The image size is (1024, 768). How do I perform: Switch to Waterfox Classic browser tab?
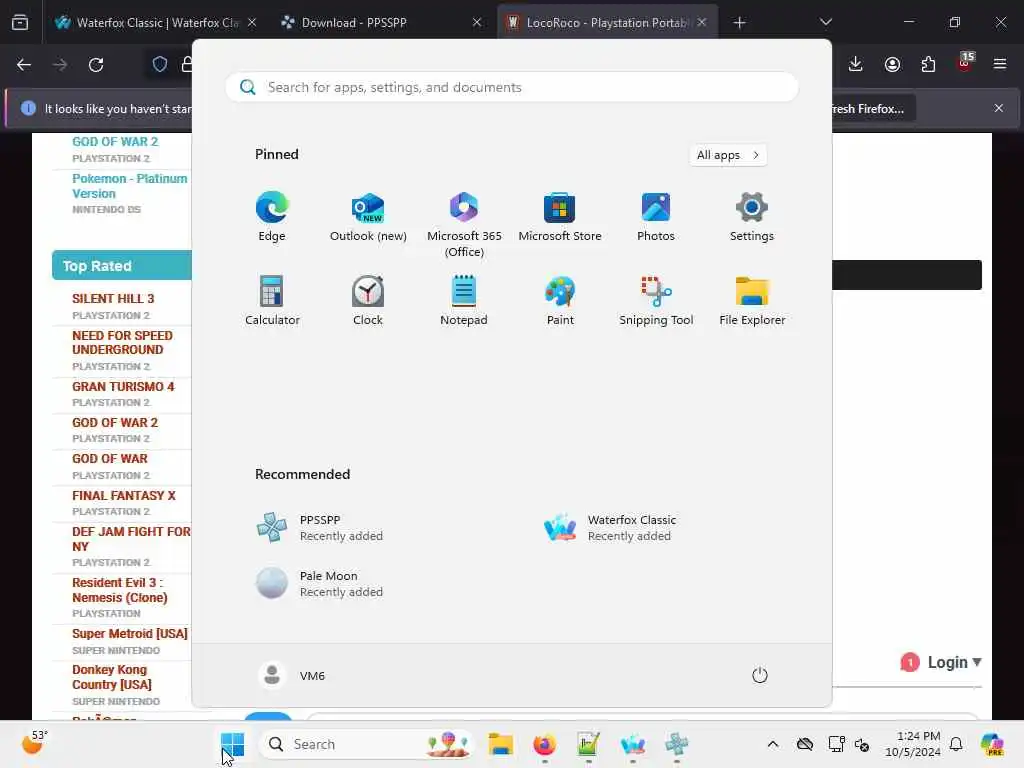point(156,22)
